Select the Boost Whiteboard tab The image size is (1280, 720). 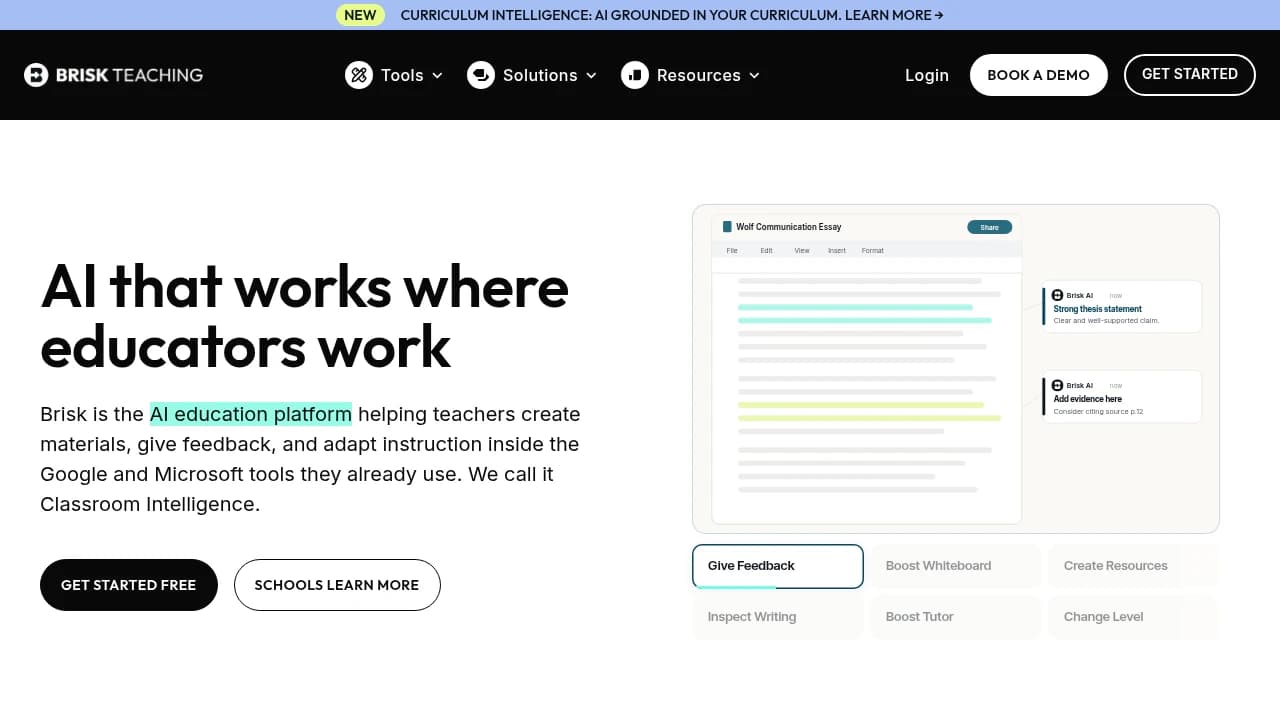click(x=956, y=566)
